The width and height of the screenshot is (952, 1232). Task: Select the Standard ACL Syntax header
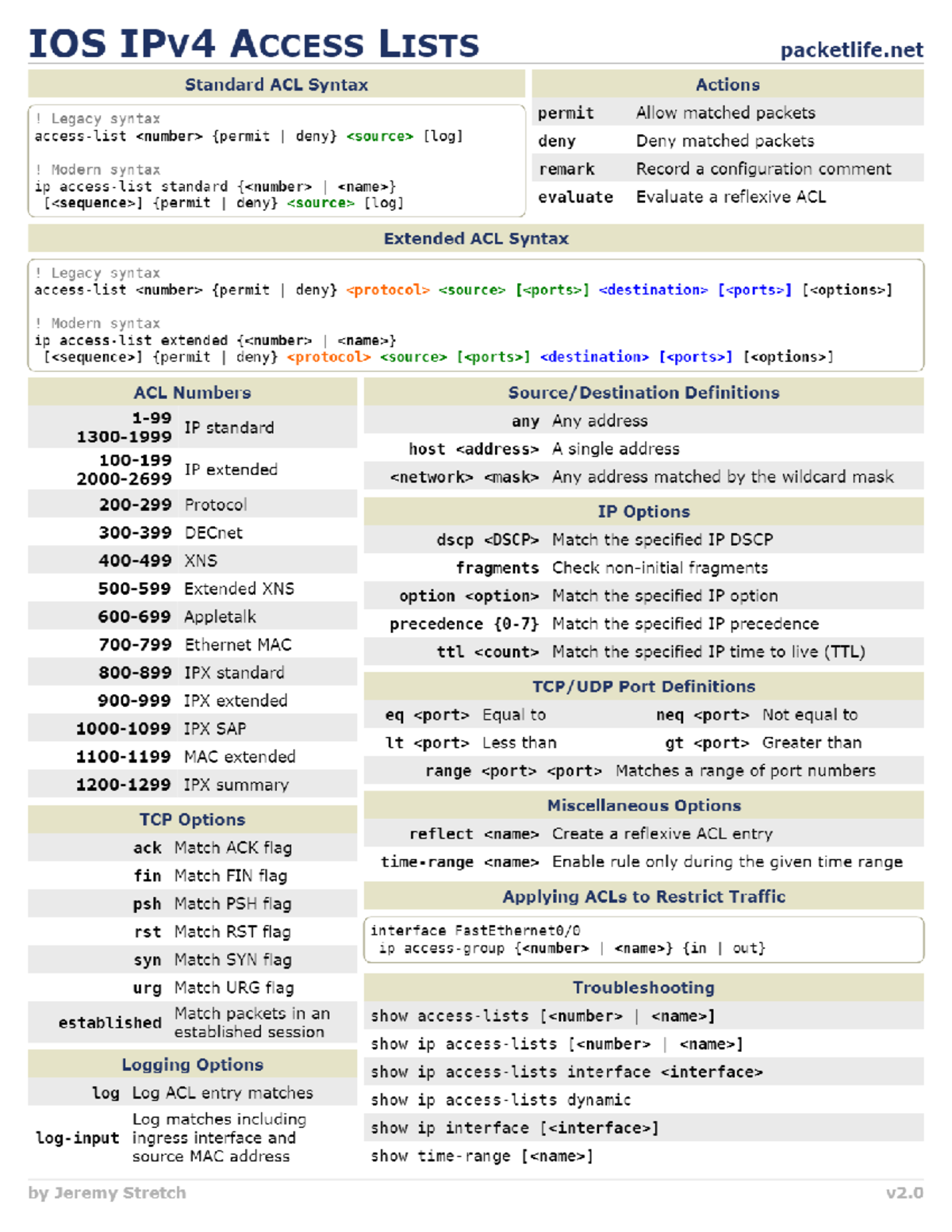pos(276,84)
